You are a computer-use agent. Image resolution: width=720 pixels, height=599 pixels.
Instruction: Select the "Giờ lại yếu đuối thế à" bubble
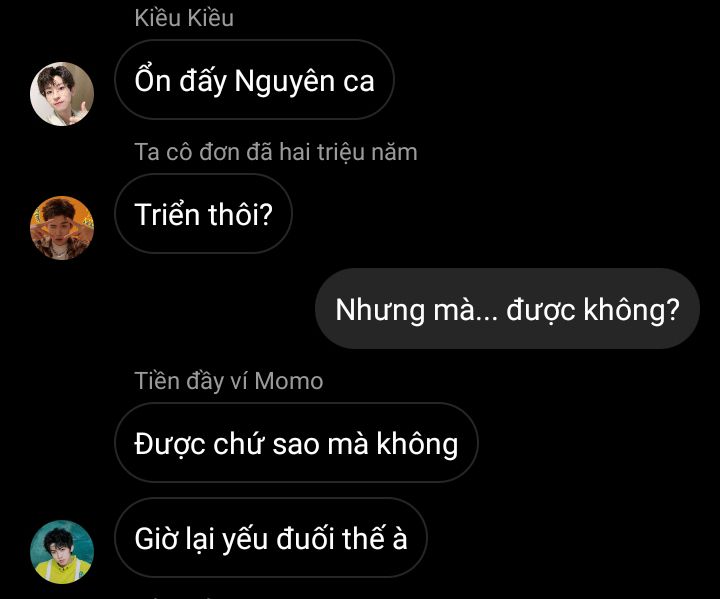[x=270, y=538]
